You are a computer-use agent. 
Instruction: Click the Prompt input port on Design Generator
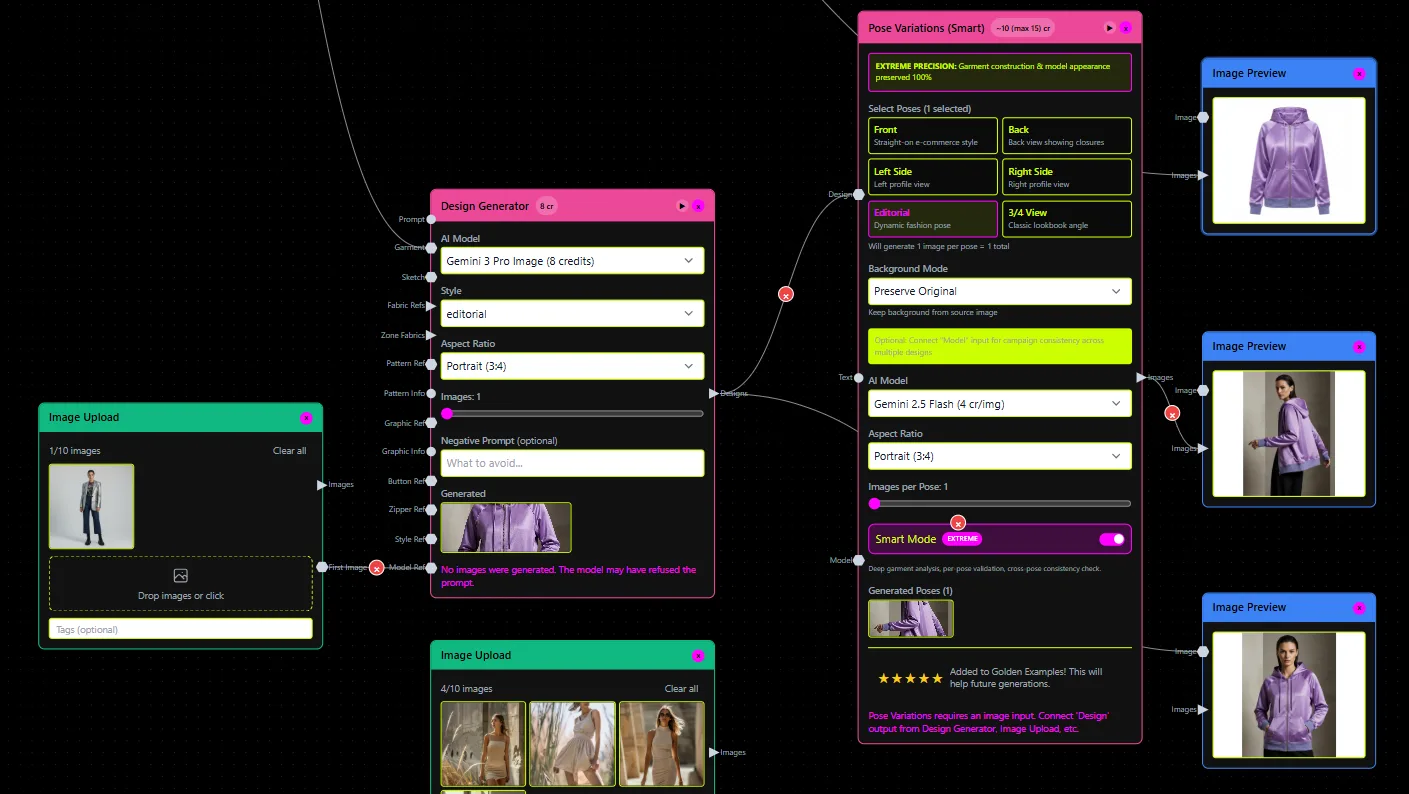point(431,219)
